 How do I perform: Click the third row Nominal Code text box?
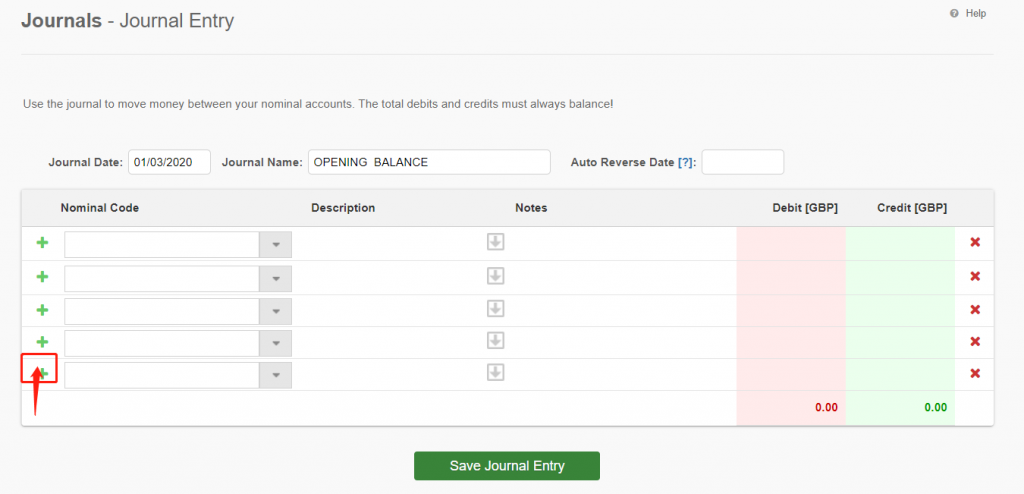coord(162,311)
